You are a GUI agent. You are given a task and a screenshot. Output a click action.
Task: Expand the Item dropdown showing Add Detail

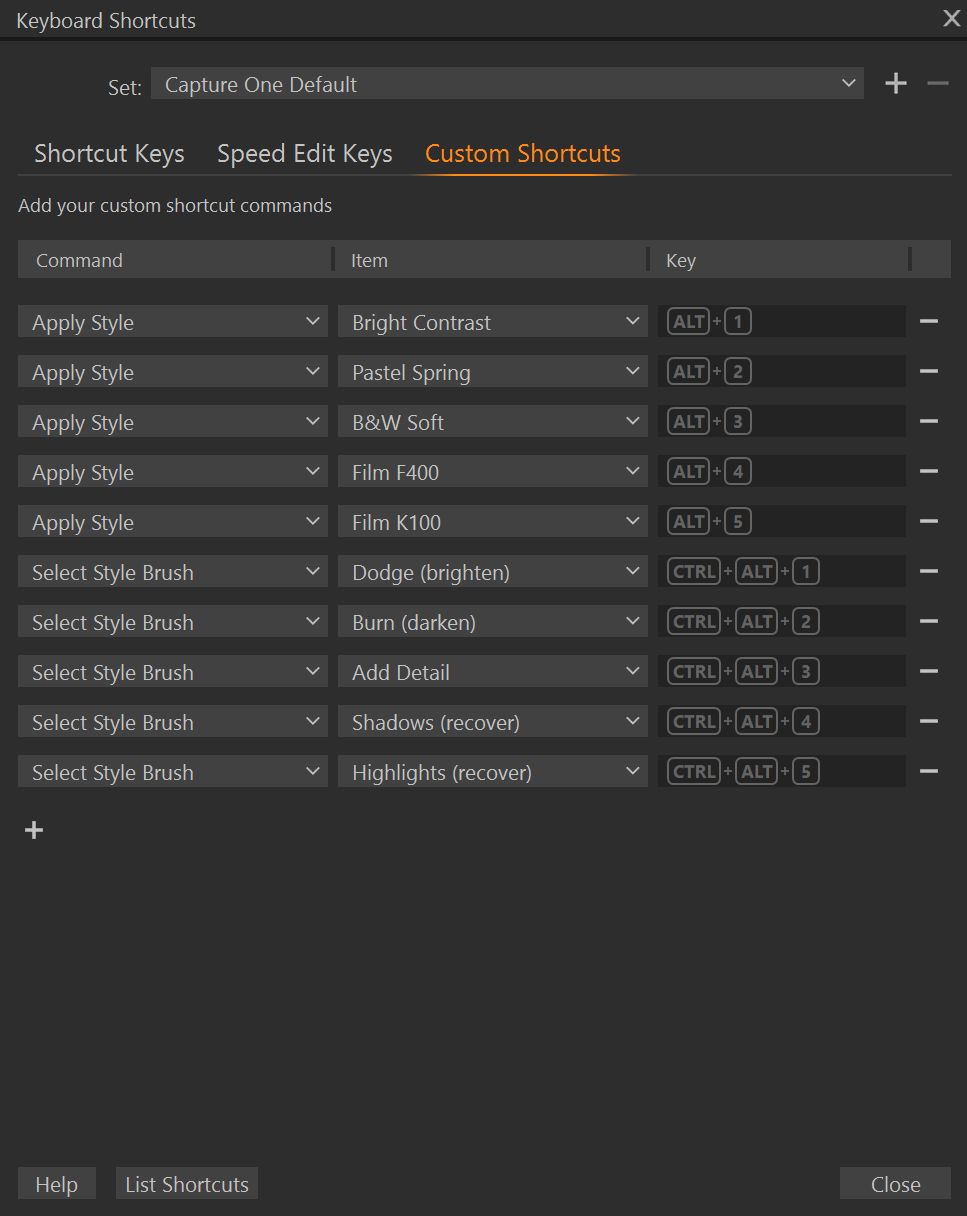(x=492, y=672)
